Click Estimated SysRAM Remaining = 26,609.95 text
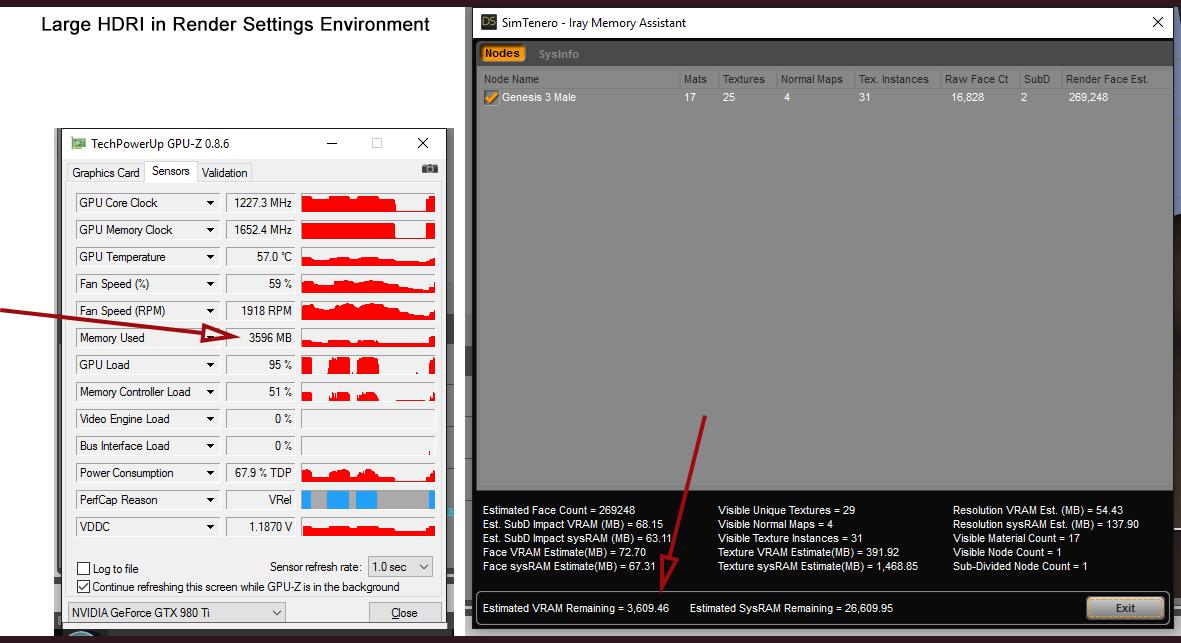The image size is (1181, 643). click(x=791, y=608)
